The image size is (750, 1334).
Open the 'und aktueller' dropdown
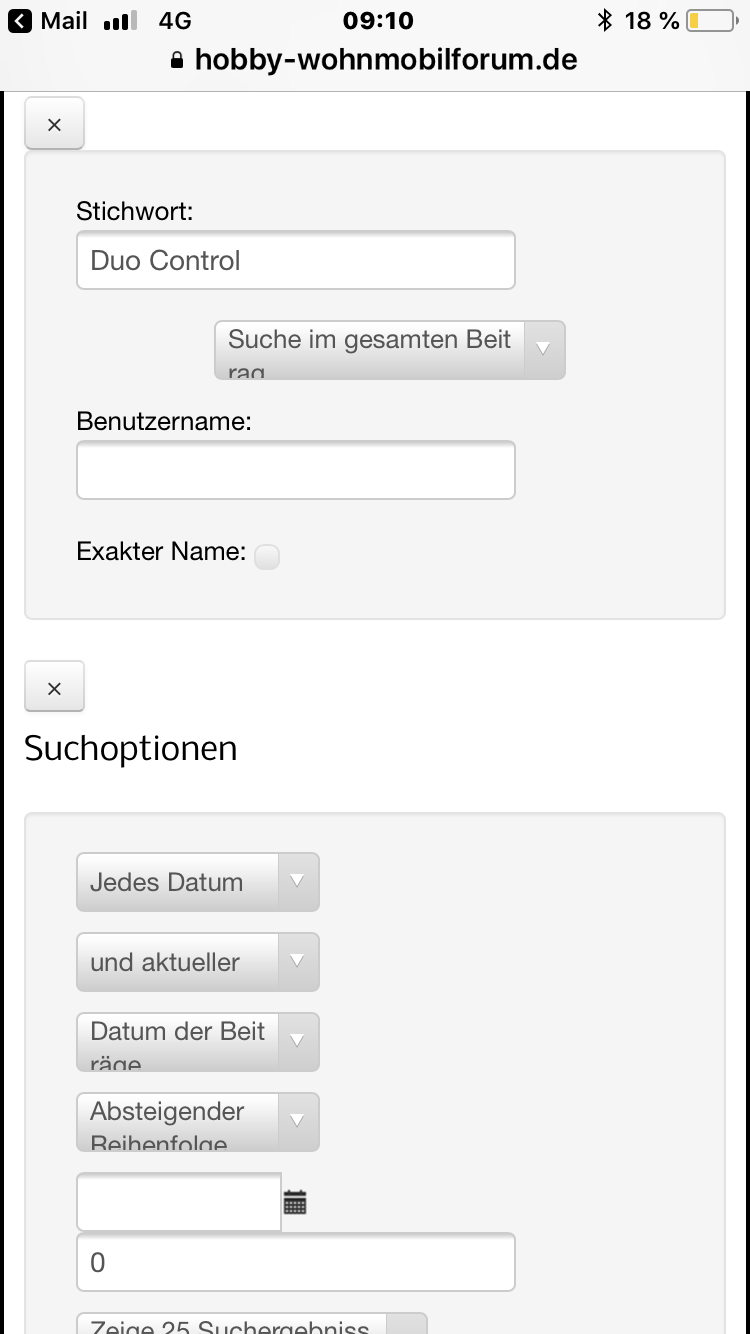coord(198,962)
